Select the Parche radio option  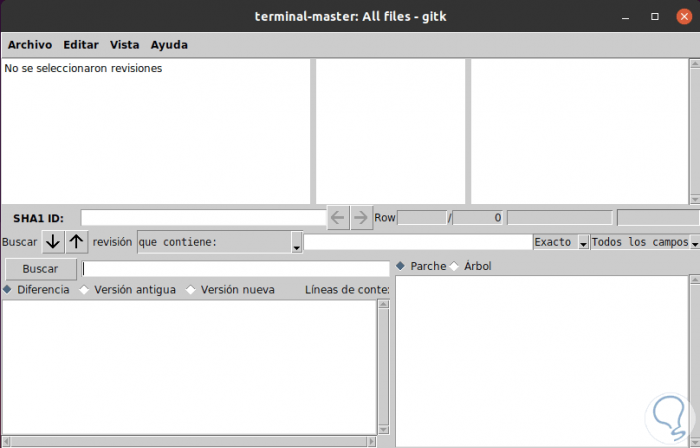coord(421,266)
